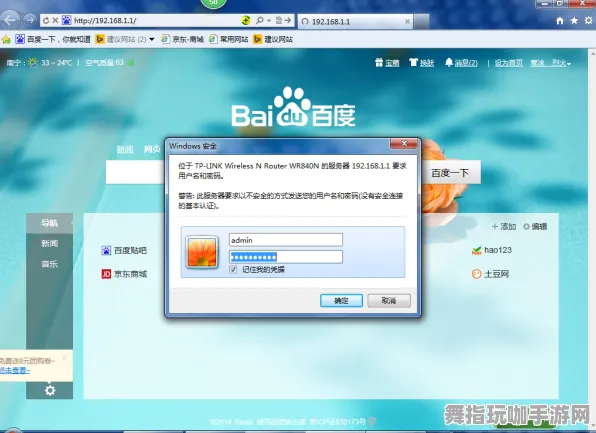596x433 pixels.
Task: Select 新闻 in the left sidebar
Action: pyautogui.click(x=49, y=243)
